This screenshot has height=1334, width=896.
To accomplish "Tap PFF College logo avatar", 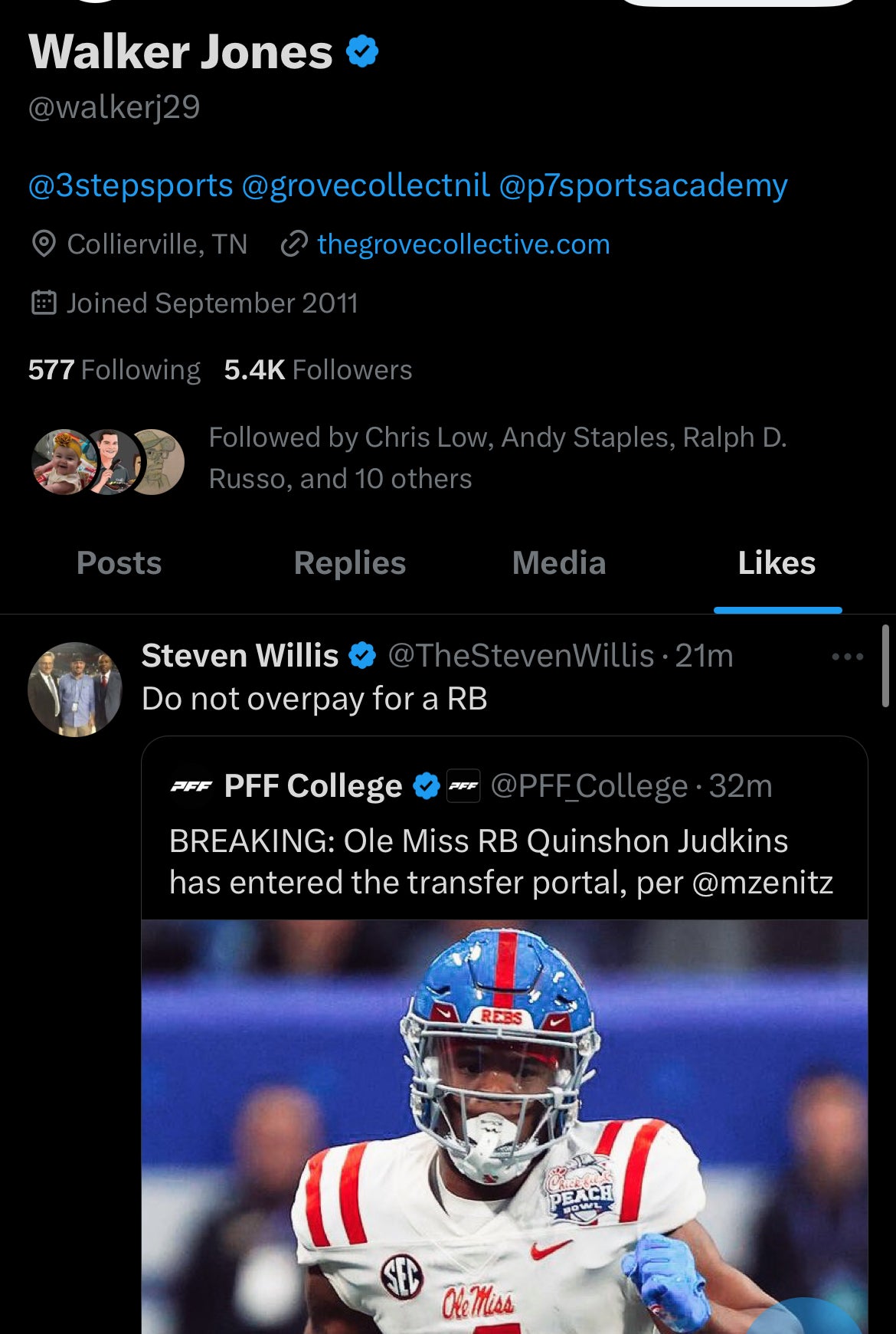I will pyautogui.click(x=191, y=785).
